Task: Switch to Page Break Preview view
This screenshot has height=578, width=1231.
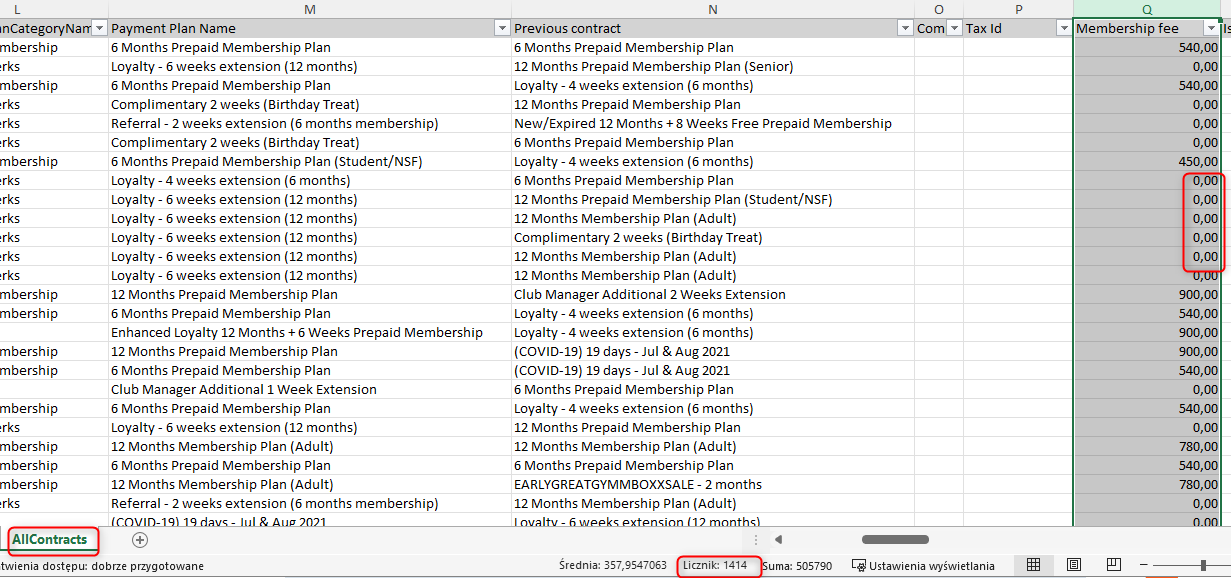Action: 1113,565
